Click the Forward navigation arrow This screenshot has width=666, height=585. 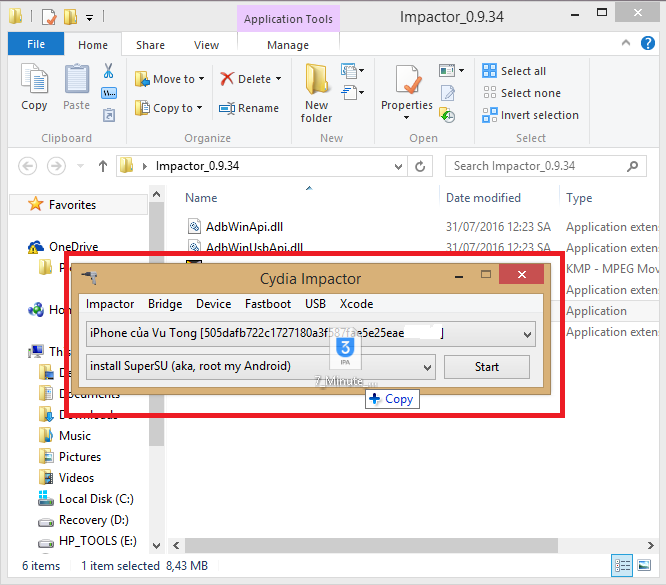coord(56,166)
